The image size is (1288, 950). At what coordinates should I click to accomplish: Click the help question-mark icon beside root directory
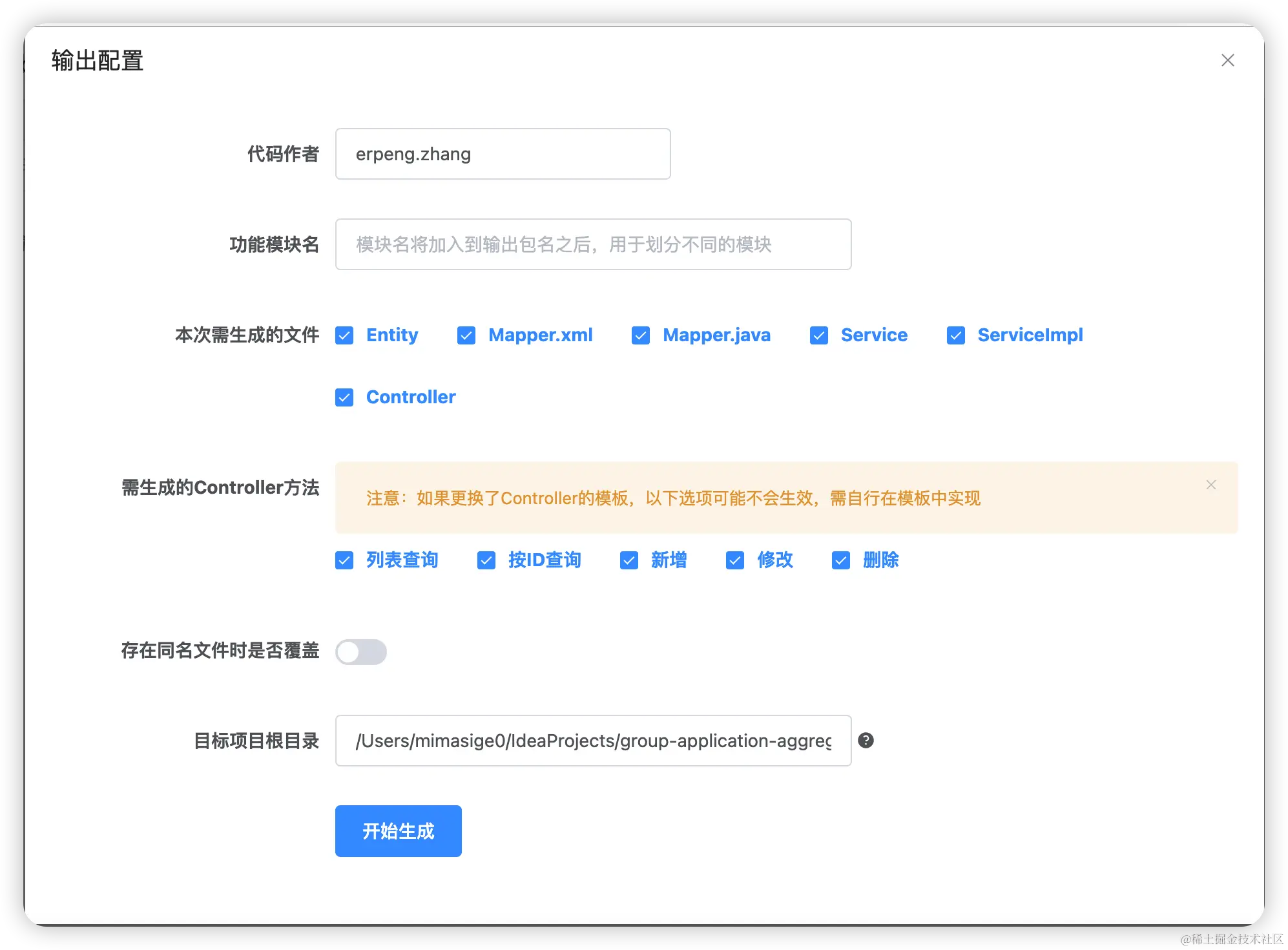tap(866, 741)
